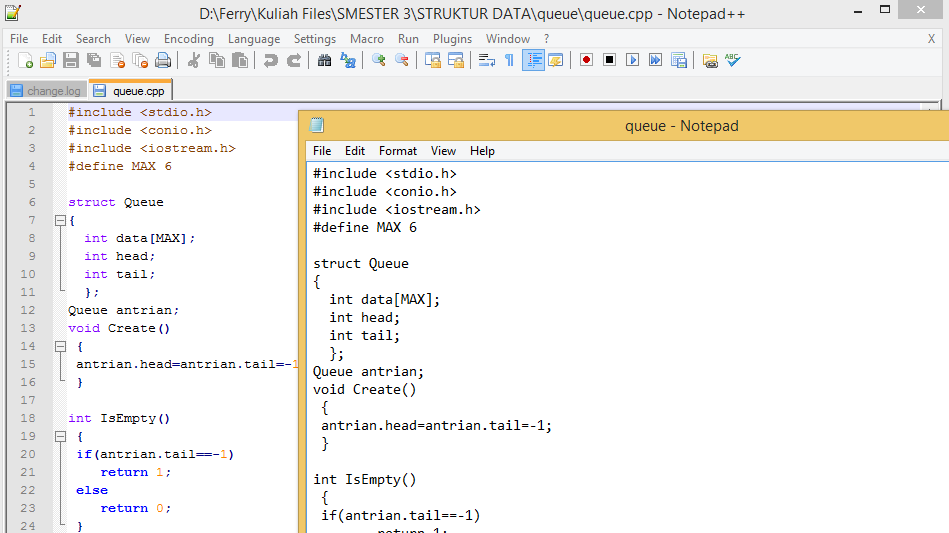
Task: Click the Copy toolbar icon
Action: tap(217, 60)
